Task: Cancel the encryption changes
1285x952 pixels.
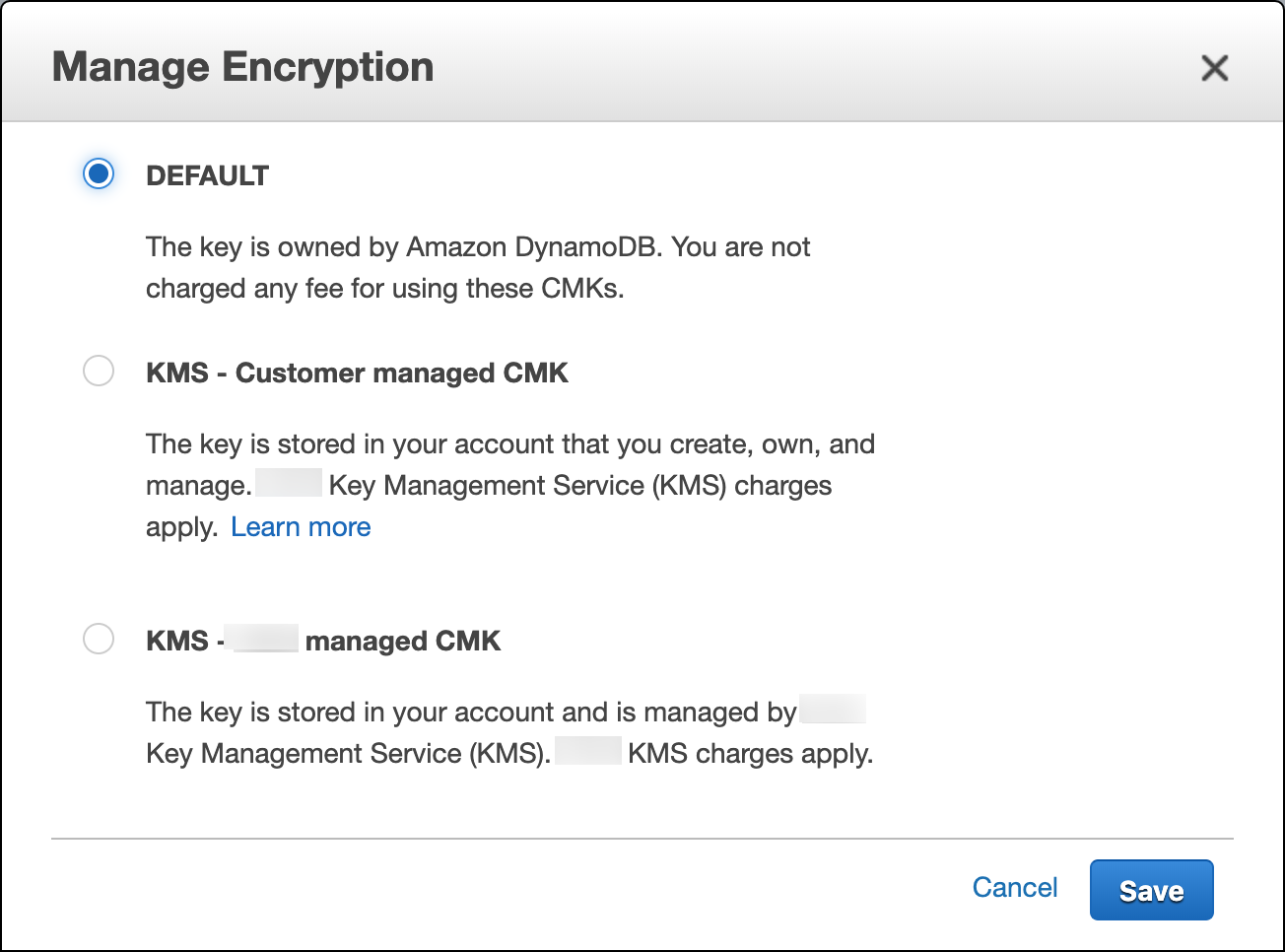Action: [1014, 888]
